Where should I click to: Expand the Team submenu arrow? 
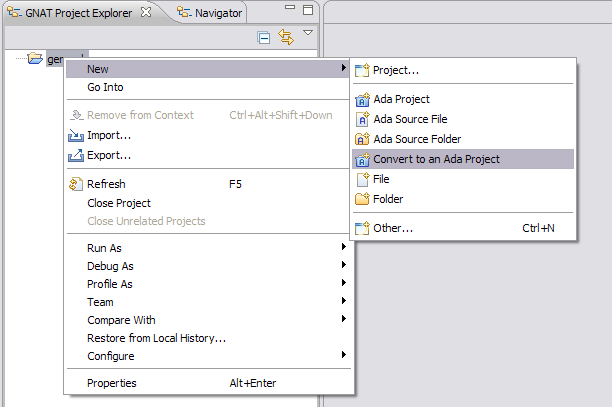click(343, 300)
